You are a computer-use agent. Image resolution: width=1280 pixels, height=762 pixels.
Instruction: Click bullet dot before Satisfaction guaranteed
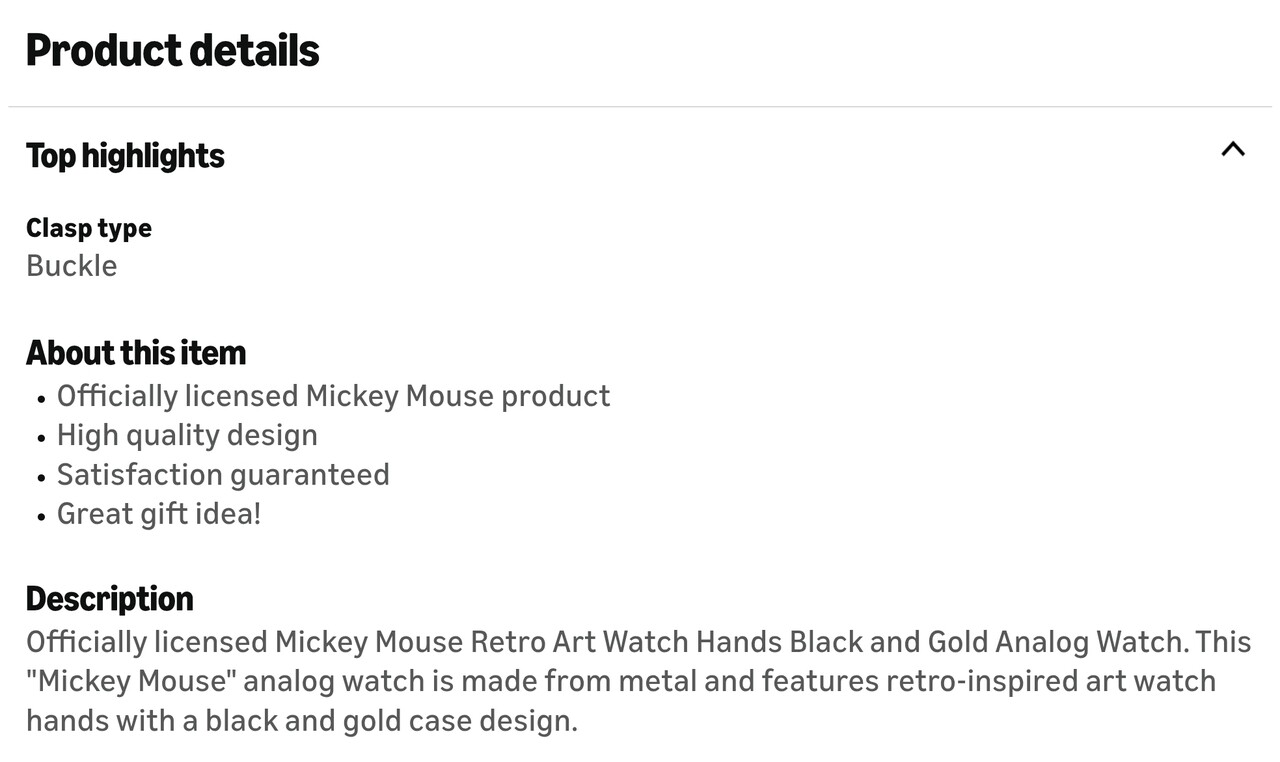41,477
